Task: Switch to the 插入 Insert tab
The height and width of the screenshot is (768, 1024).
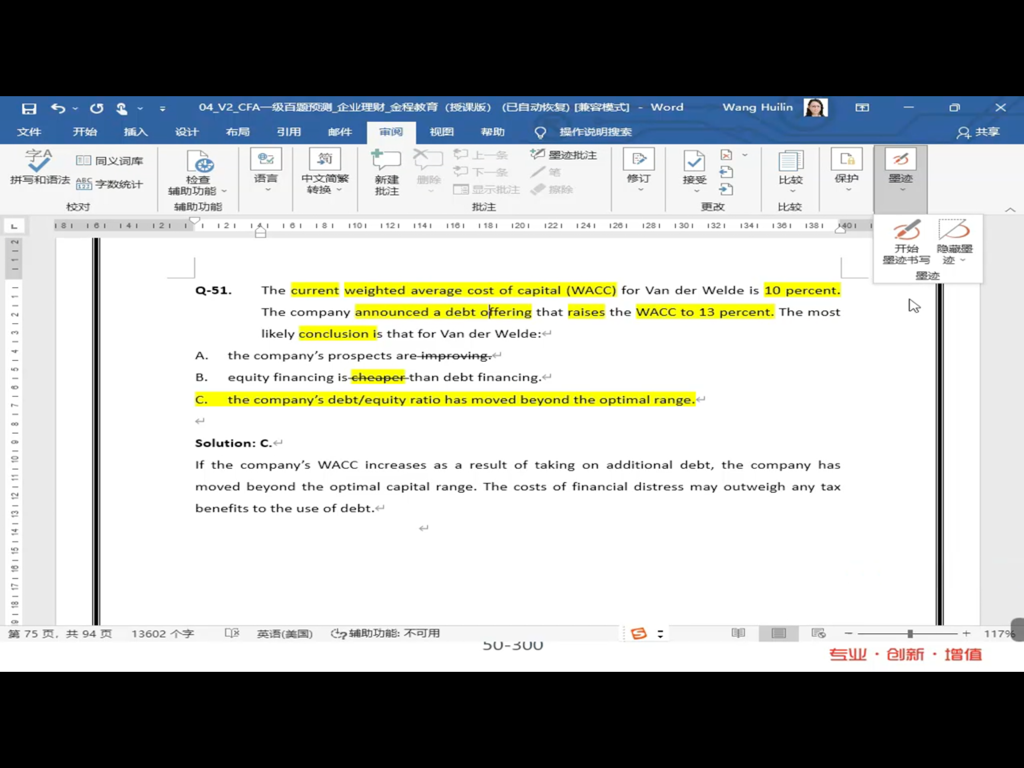Action: tap(136, 132)
